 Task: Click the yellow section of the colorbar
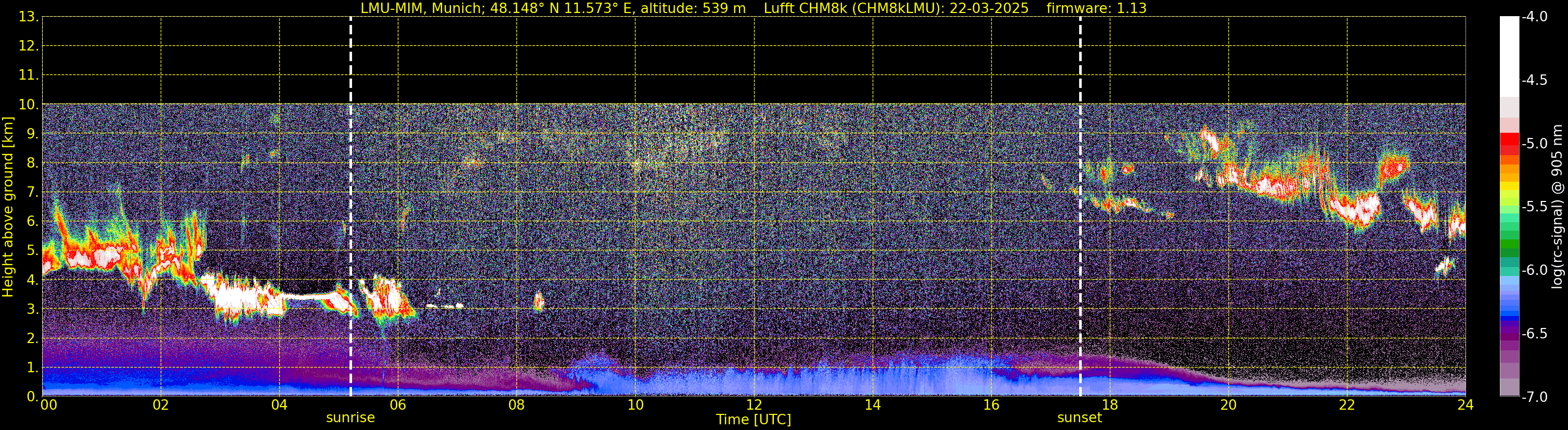1510,186
